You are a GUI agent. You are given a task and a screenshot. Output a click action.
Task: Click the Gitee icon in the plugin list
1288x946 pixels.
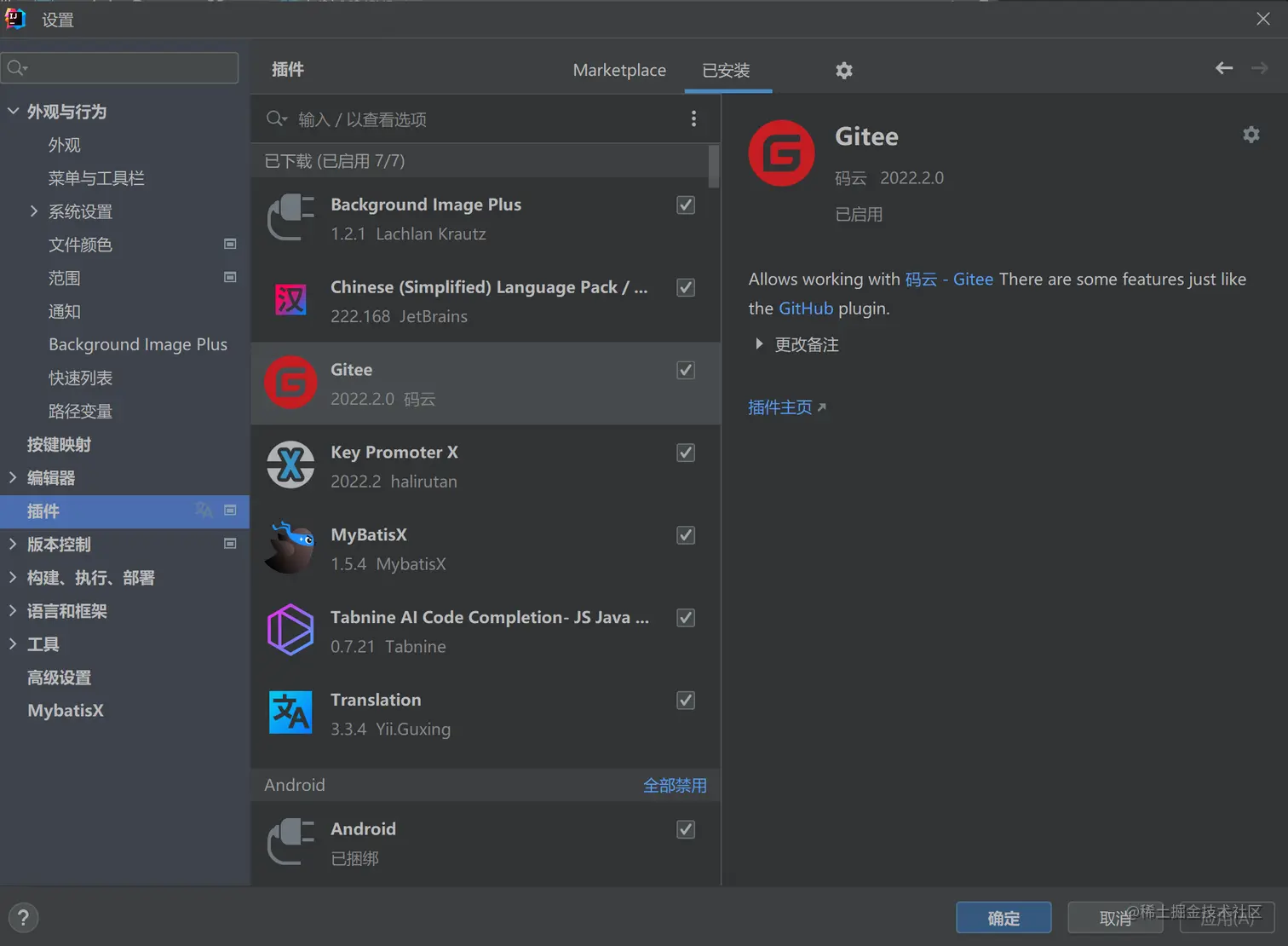click(290, 383)
